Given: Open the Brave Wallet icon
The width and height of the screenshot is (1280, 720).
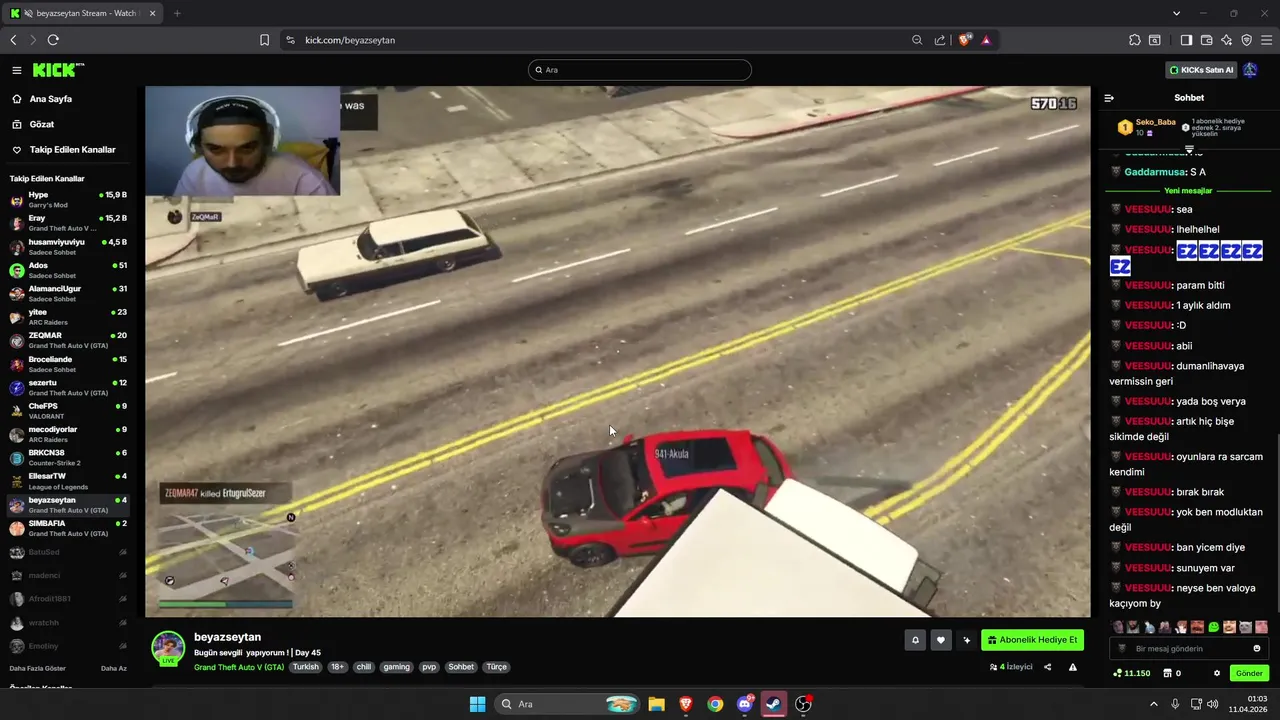Looking at the screenshot, I should click(1206, 40).
